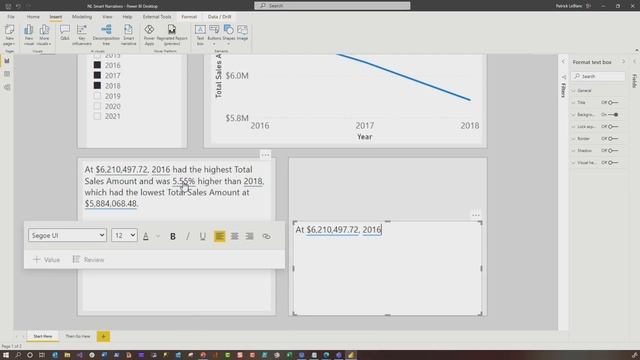Open more options for selected text box
Viewport: 640px width, 360px height.
pos(476,215)
